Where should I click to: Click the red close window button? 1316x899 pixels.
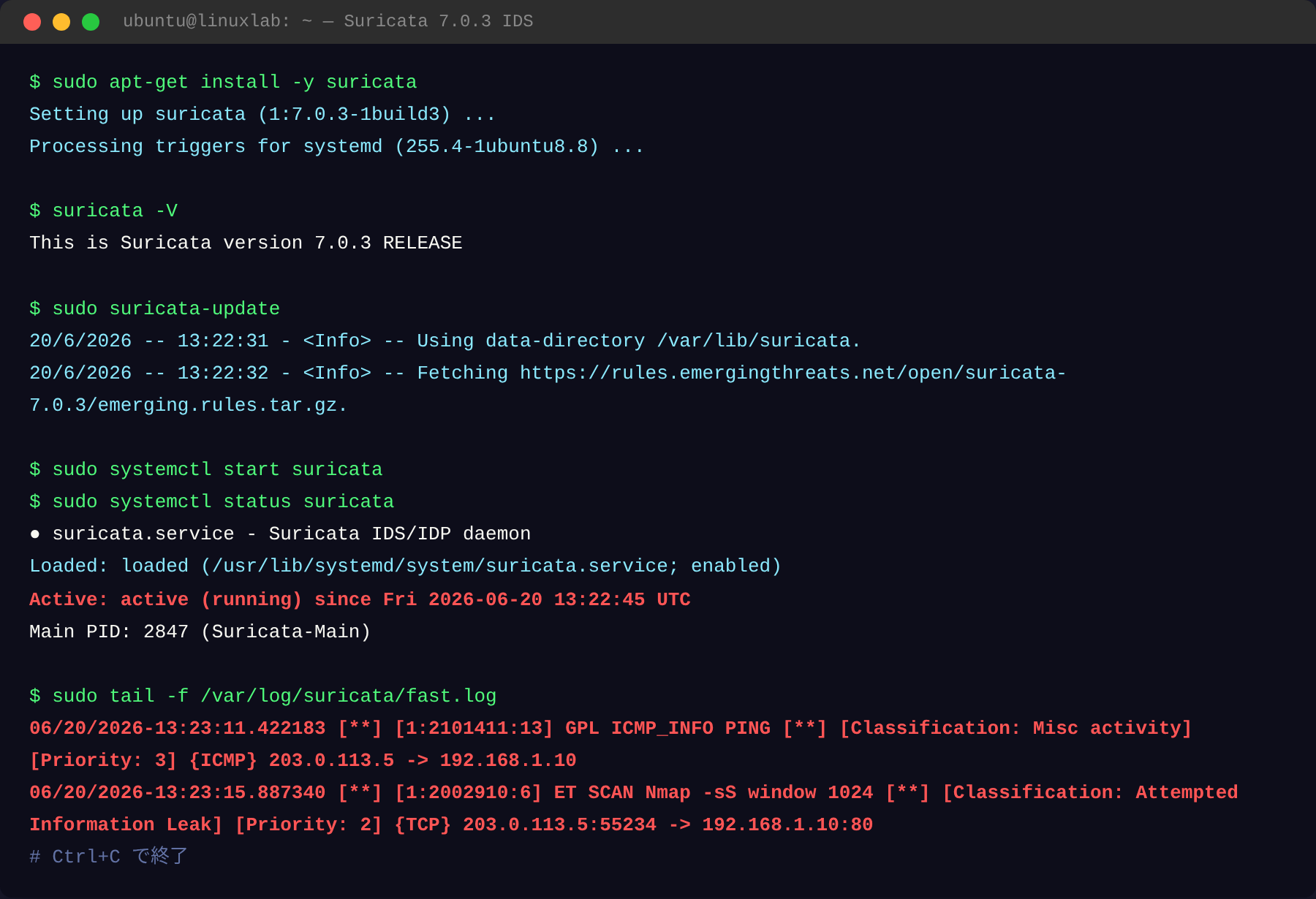tap(32, 22)
